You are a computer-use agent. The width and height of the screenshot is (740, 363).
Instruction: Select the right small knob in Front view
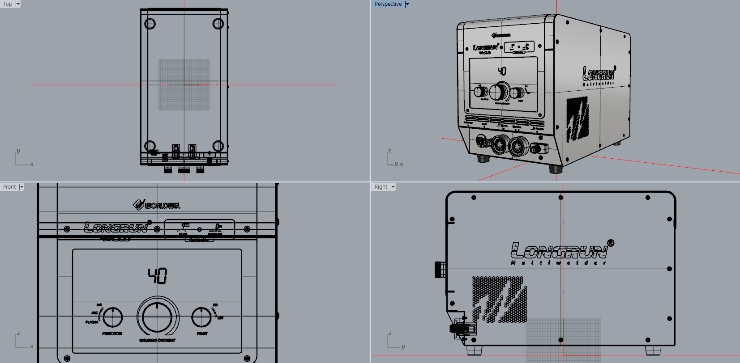202,317
